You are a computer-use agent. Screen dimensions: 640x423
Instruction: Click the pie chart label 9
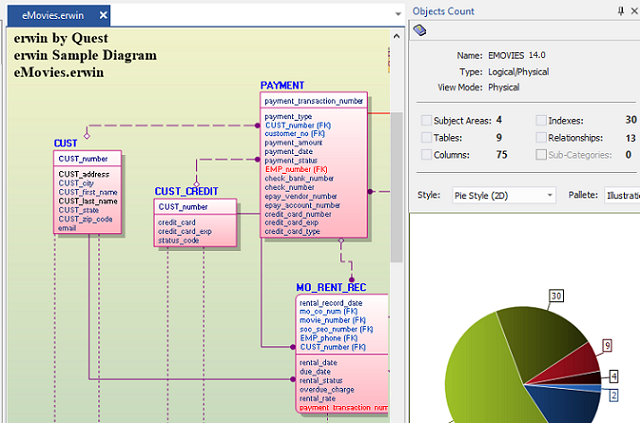coord(607,346)
